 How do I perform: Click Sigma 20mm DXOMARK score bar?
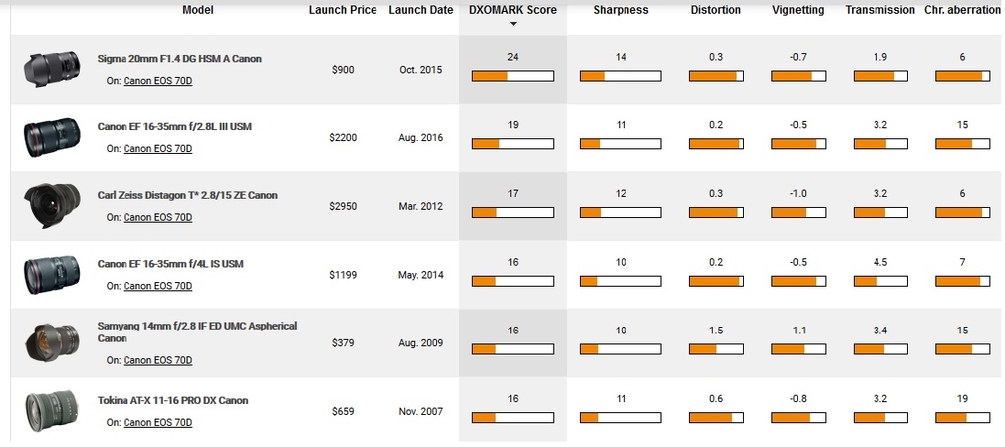[513, 76]
